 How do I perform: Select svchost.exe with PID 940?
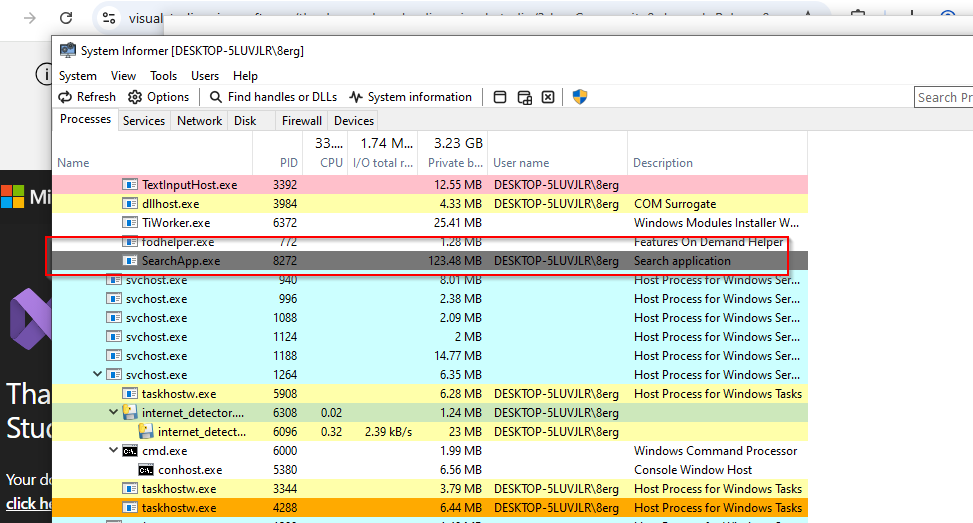(x=430, y=280)
